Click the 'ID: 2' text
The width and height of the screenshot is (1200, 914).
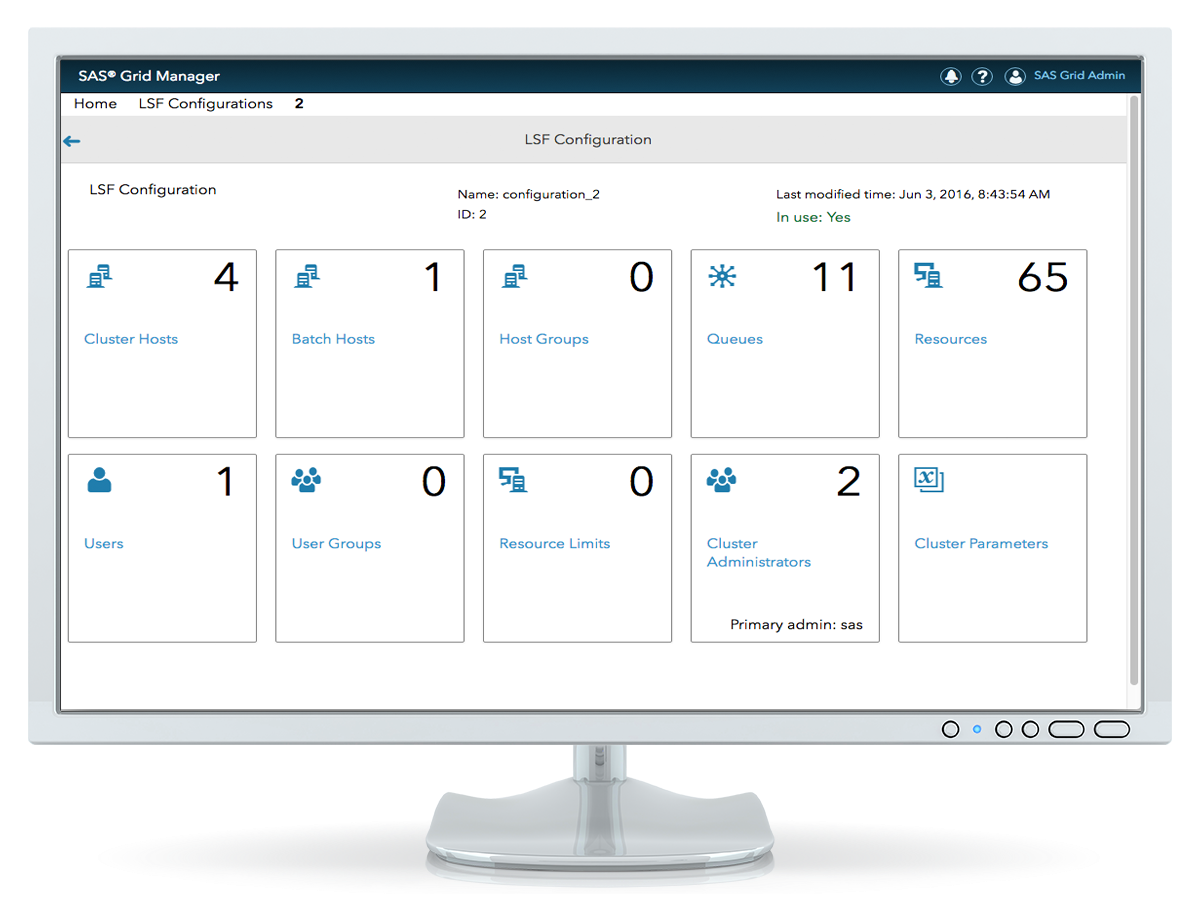coord(472,215)
